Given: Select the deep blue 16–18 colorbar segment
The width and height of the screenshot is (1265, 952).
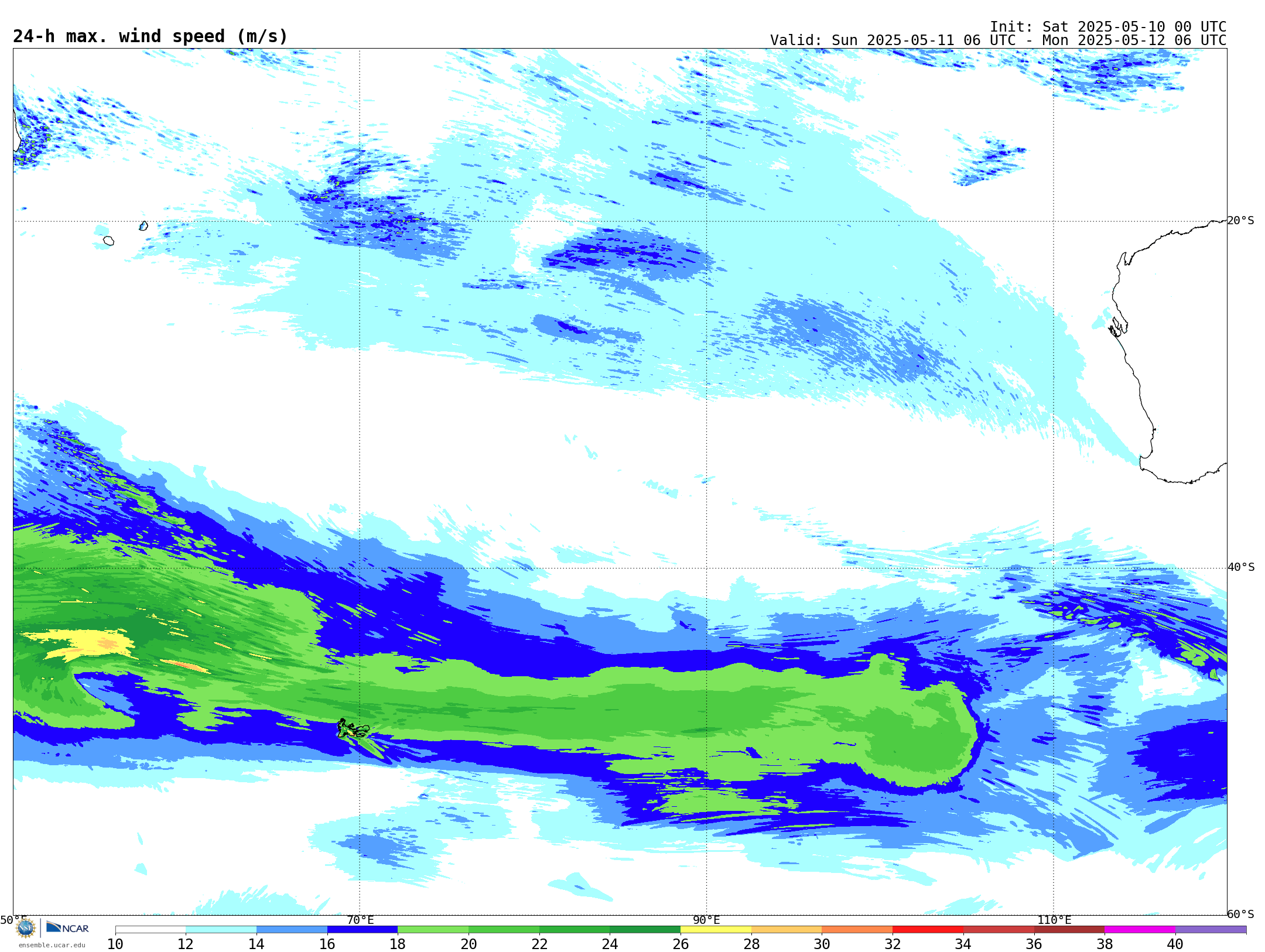Looking at the screenshot, I should (x=363, y=930).
